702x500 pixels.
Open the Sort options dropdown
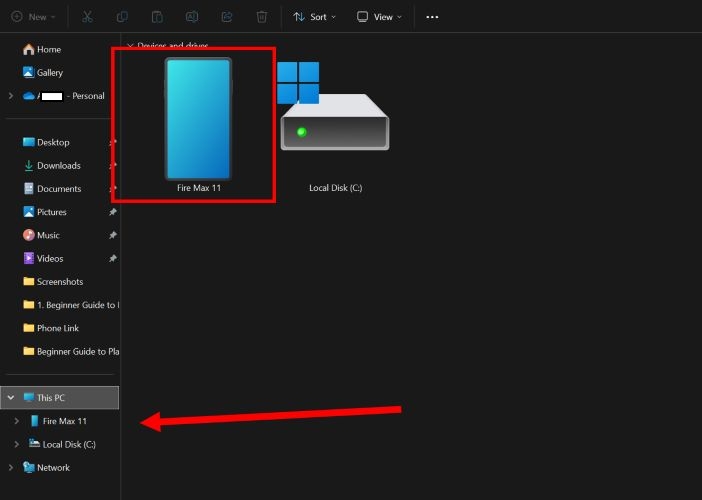(x=314, y=17)
